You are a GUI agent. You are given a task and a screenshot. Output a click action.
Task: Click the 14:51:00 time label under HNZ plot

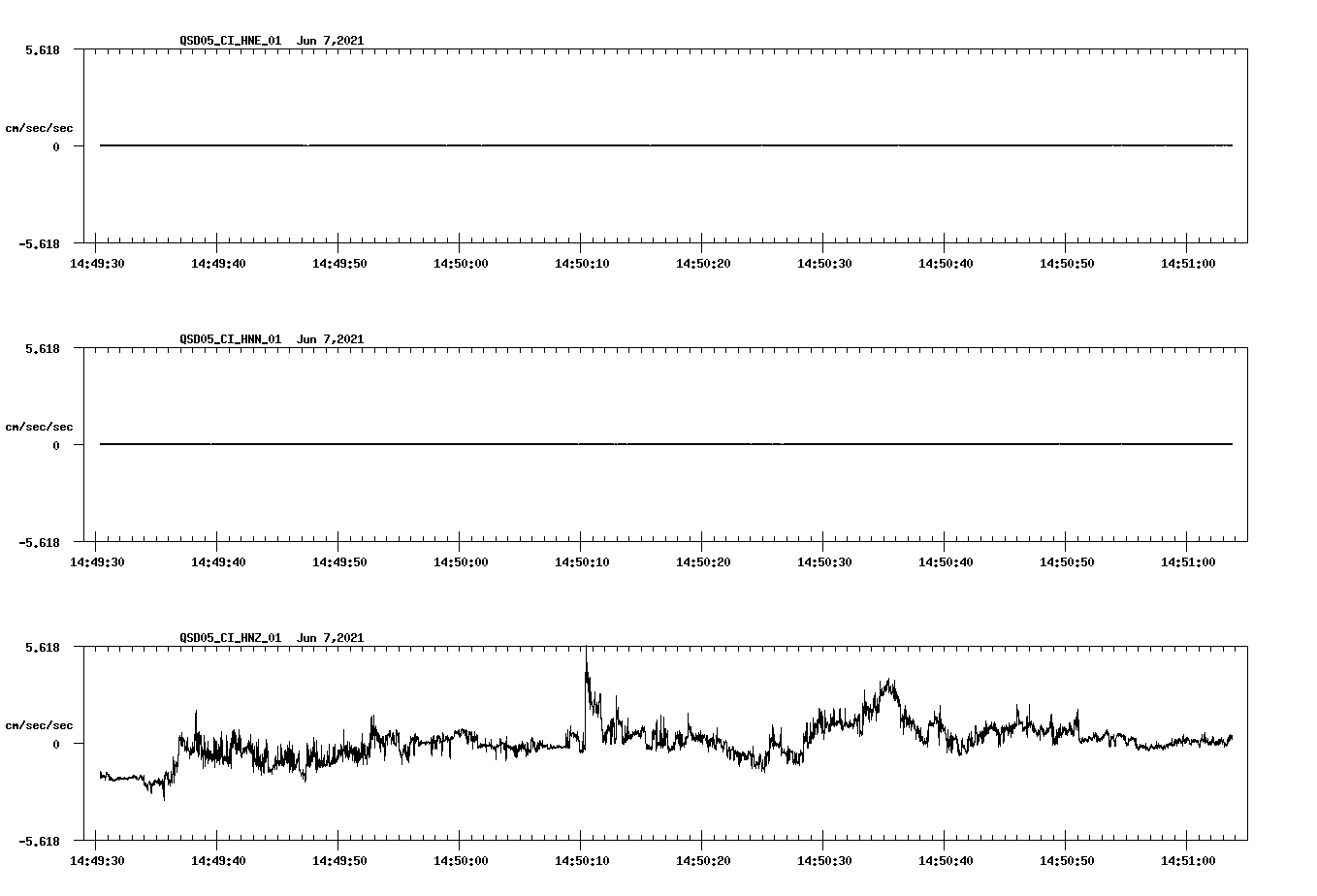pyautogui.click(x=1188, y=861)
